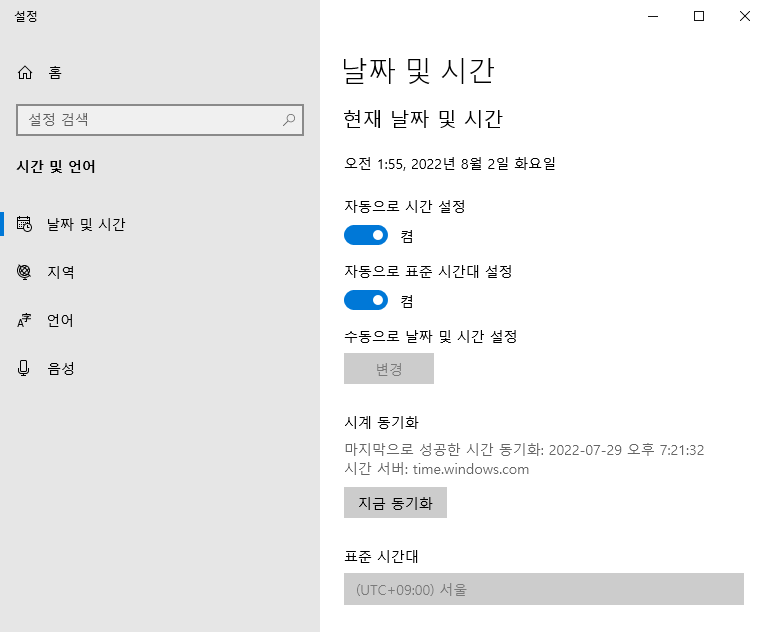The image size is (768, 632).
Task: Click the 시계 동기화 heading
Action: point(382,422)
